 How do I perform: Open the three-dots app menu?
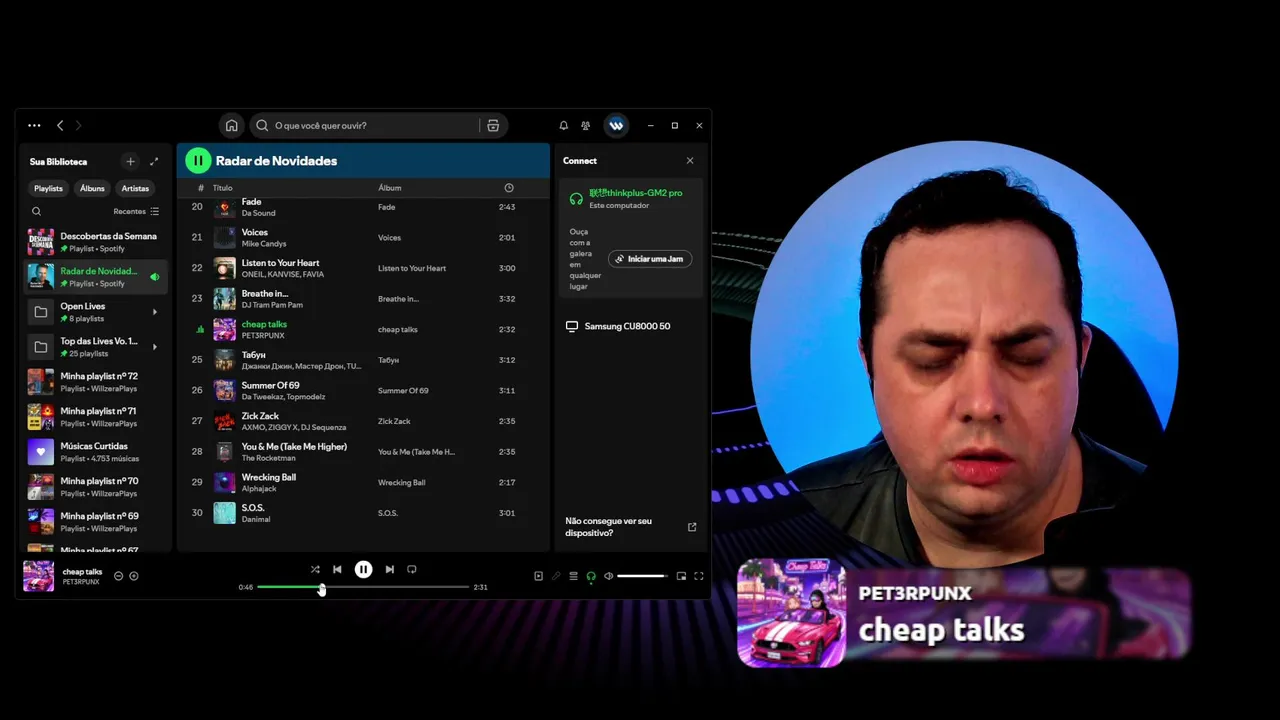(34, 126)
